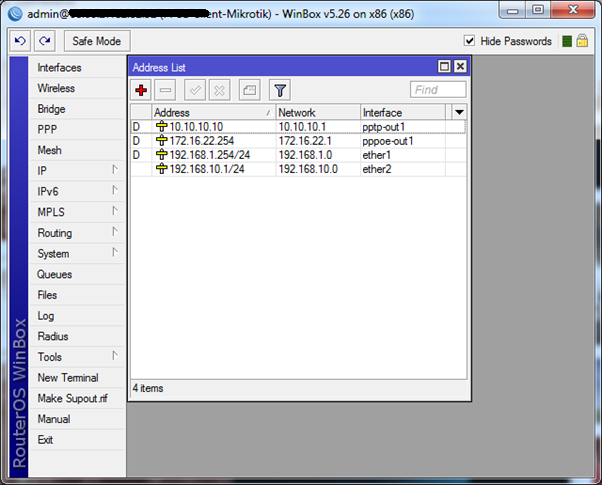Screen dimensions: 602x485
Task: Expand the Tools submenu
Action: (115, 356)
